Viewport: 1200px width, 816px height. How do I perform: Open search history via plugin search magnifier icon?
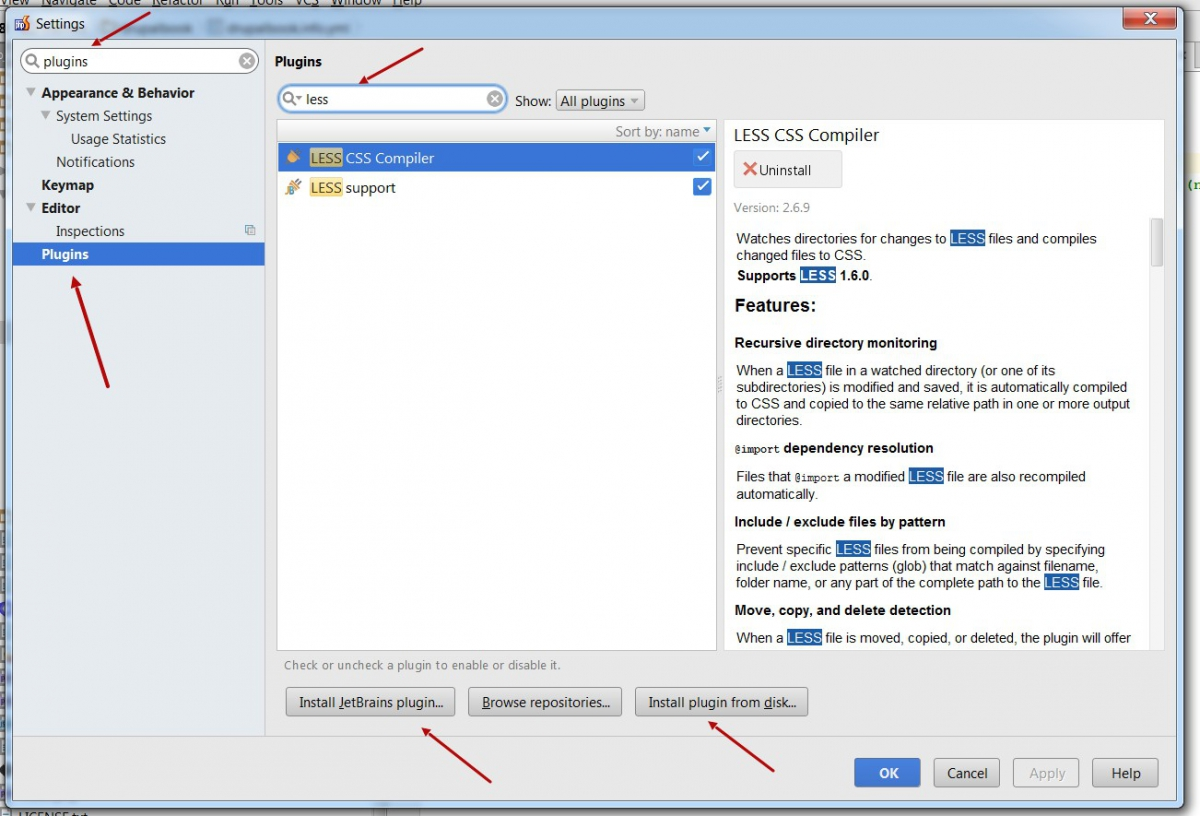click(x=291, y=99)
